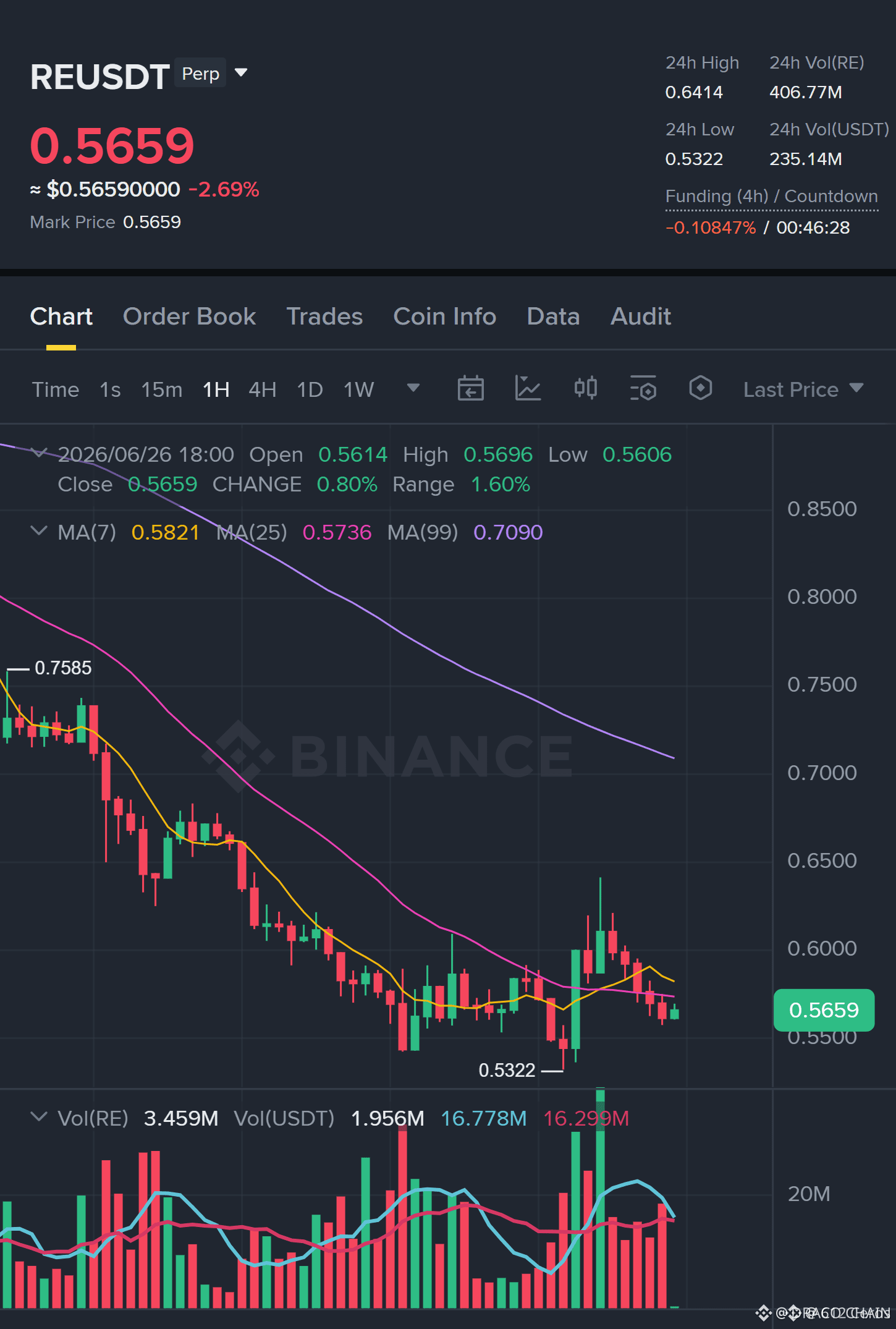Open the Trades tab

pos(324,316)
